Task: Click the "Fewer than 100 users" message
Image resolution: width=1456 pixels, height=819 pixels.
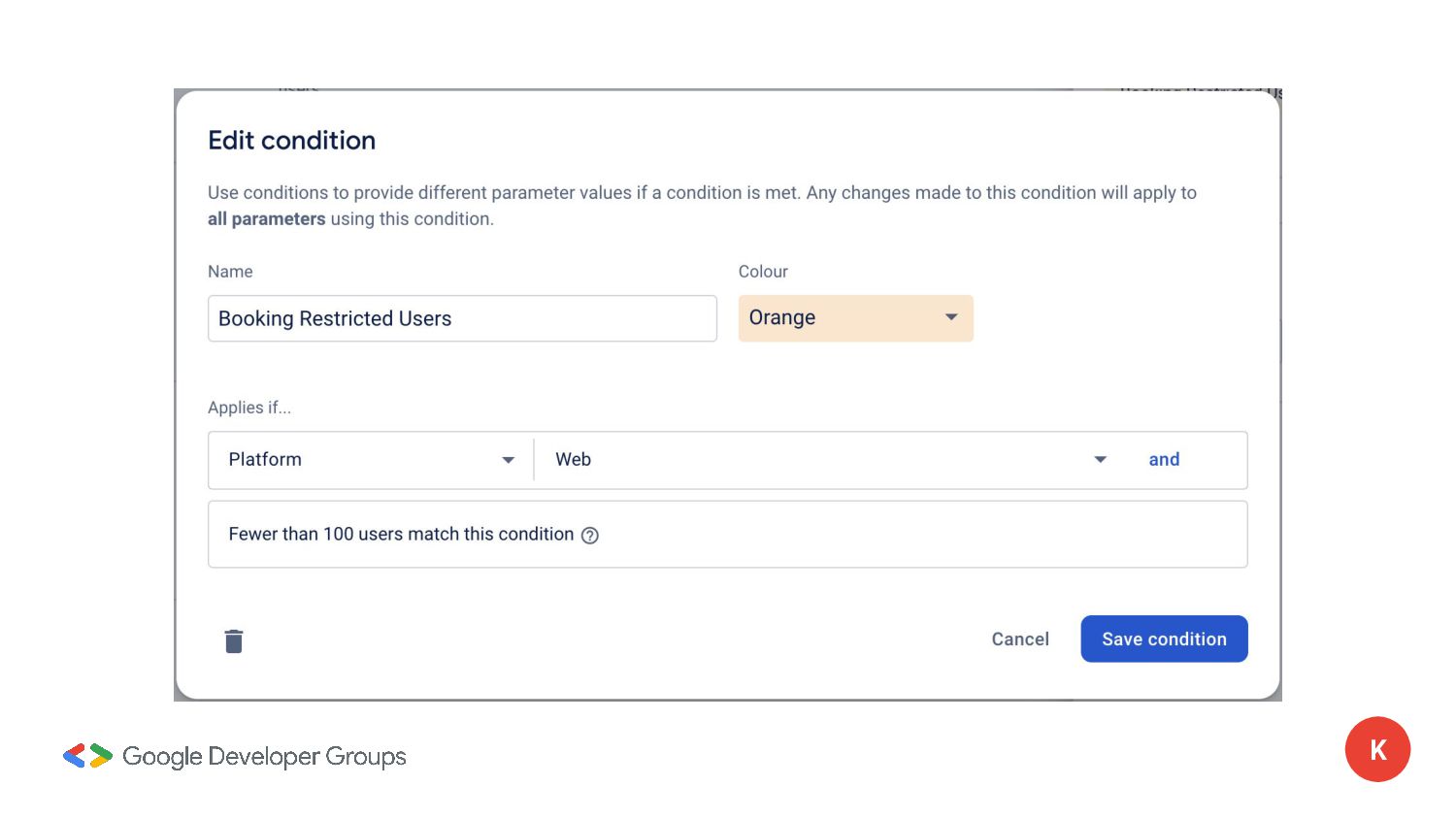Action: [x=401, y=535]
